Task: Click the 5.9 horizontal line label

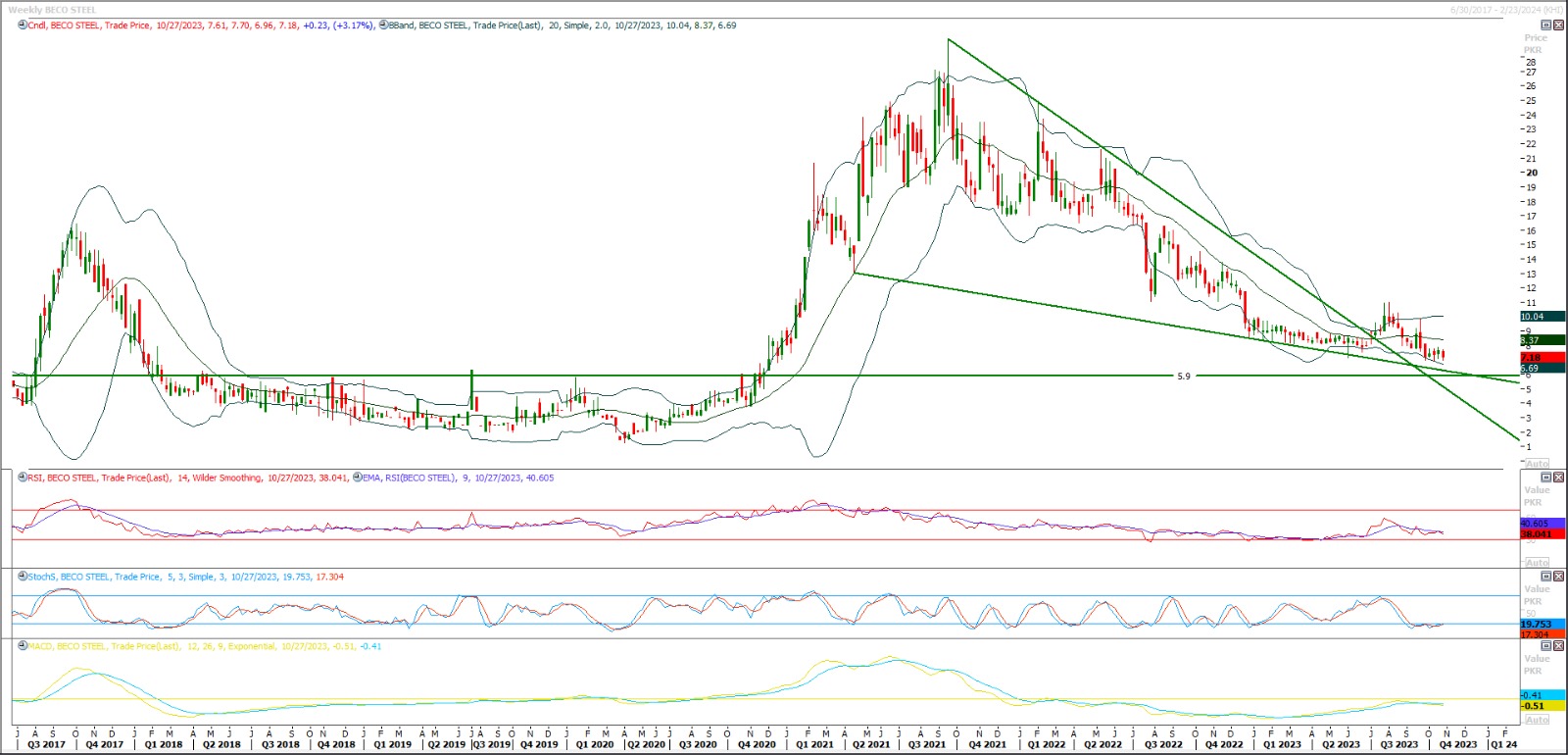Action: click(1184, 377)
